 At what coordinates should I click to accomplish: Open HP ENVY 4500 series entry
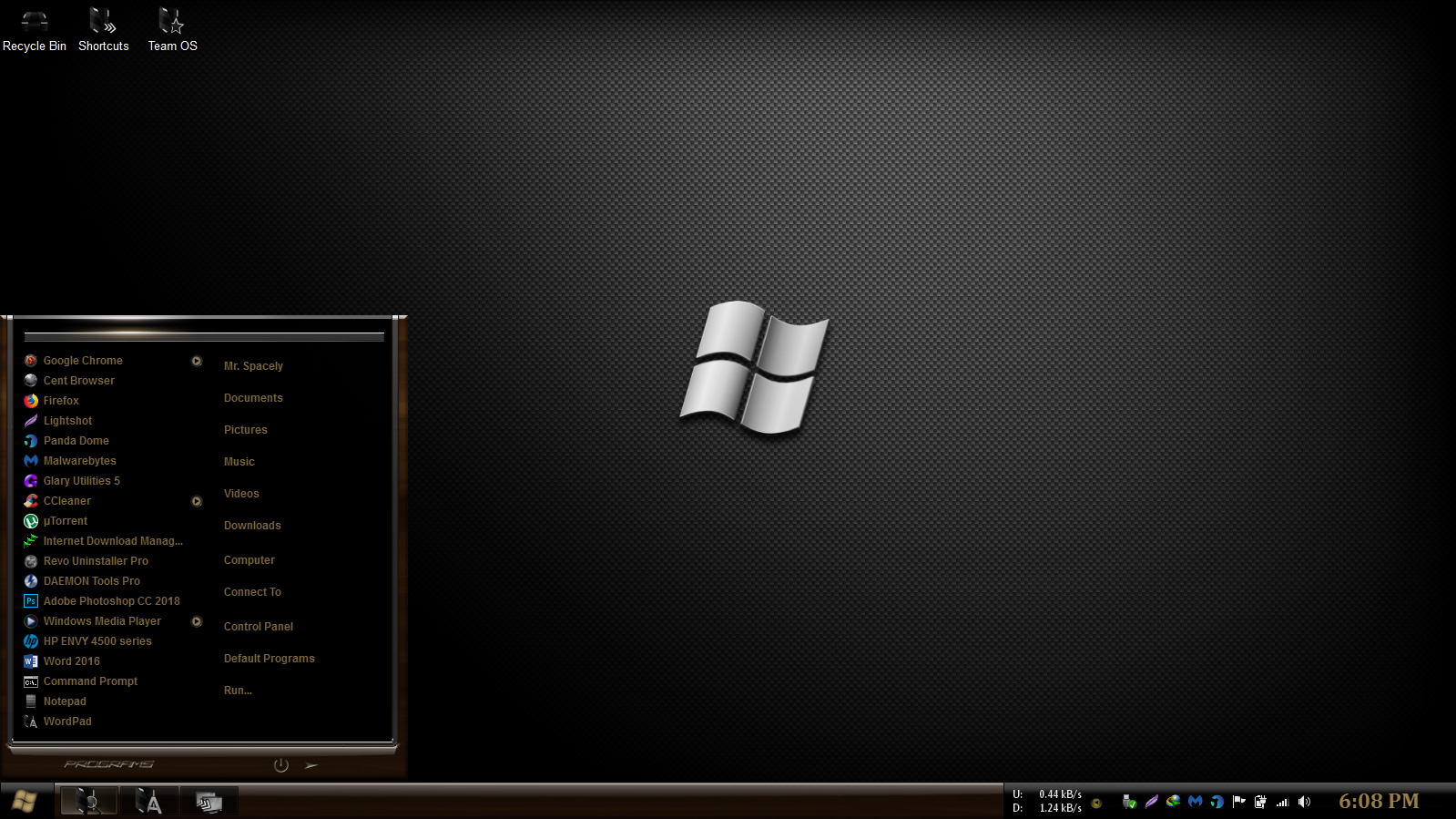[x=112, y=641]
